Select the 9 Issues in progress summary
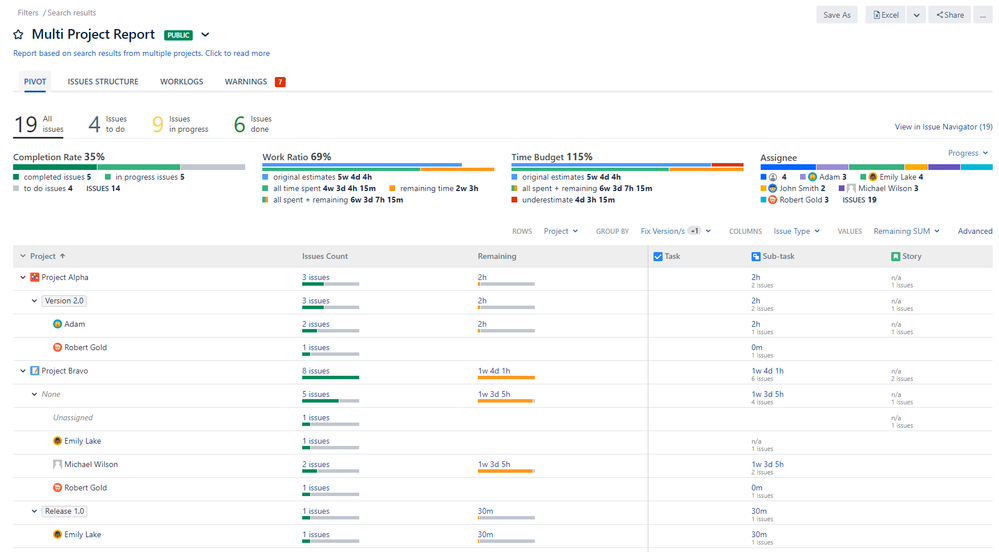 coord(180,124)
